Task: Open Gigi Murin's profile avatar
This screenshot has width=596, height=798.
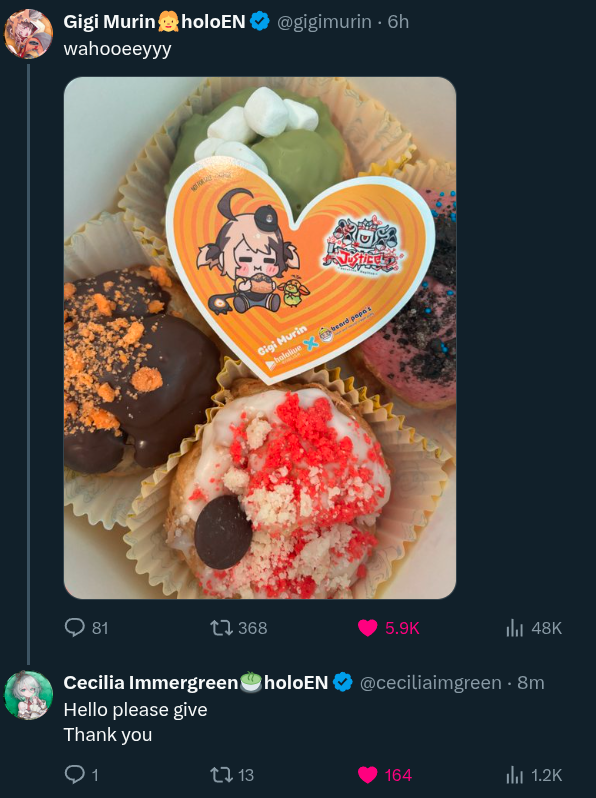Action: [x=29, y=34]
